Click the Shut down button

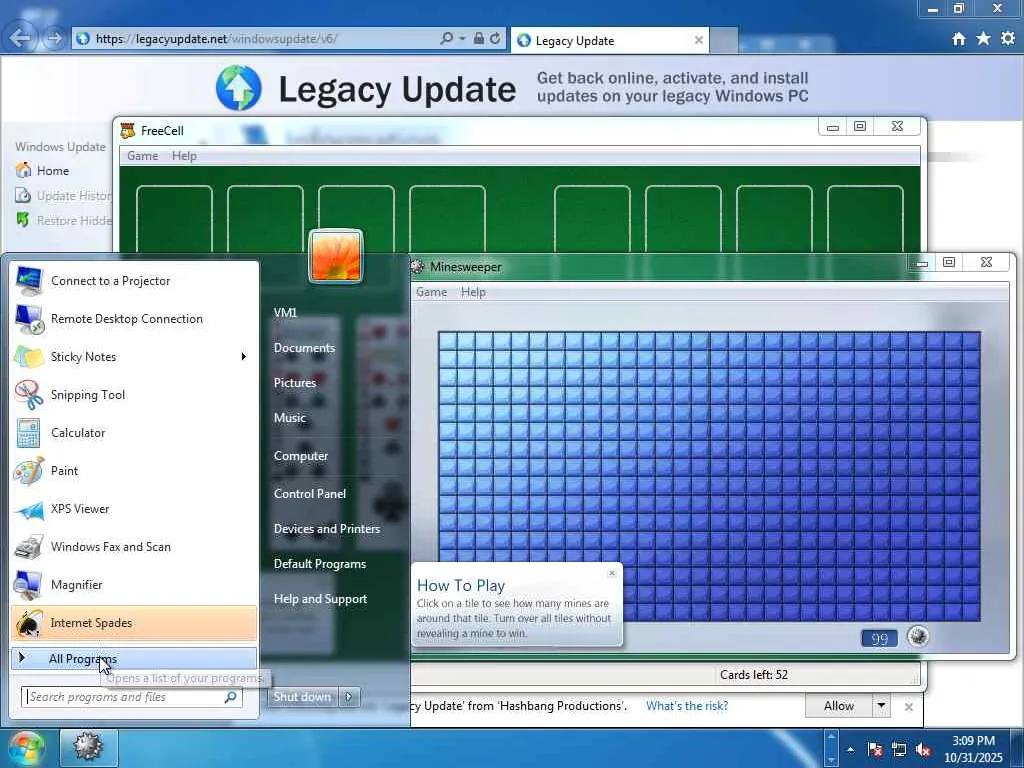click(302, 697)
